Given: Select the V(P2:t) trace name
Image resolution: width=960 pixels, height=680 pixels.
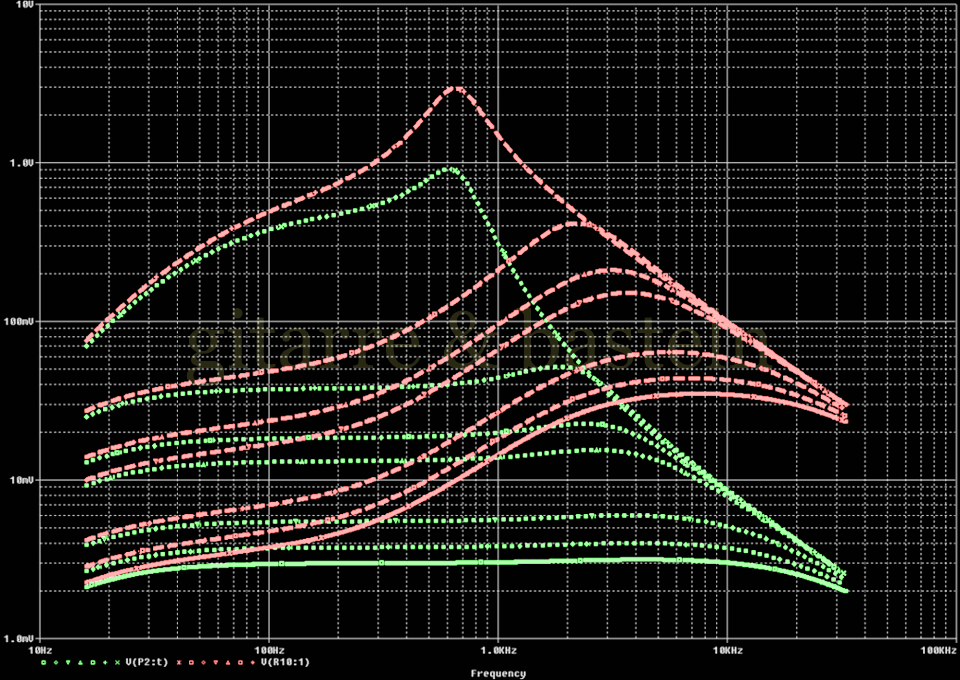Looking at the screenshot, I should pos(146,663).
